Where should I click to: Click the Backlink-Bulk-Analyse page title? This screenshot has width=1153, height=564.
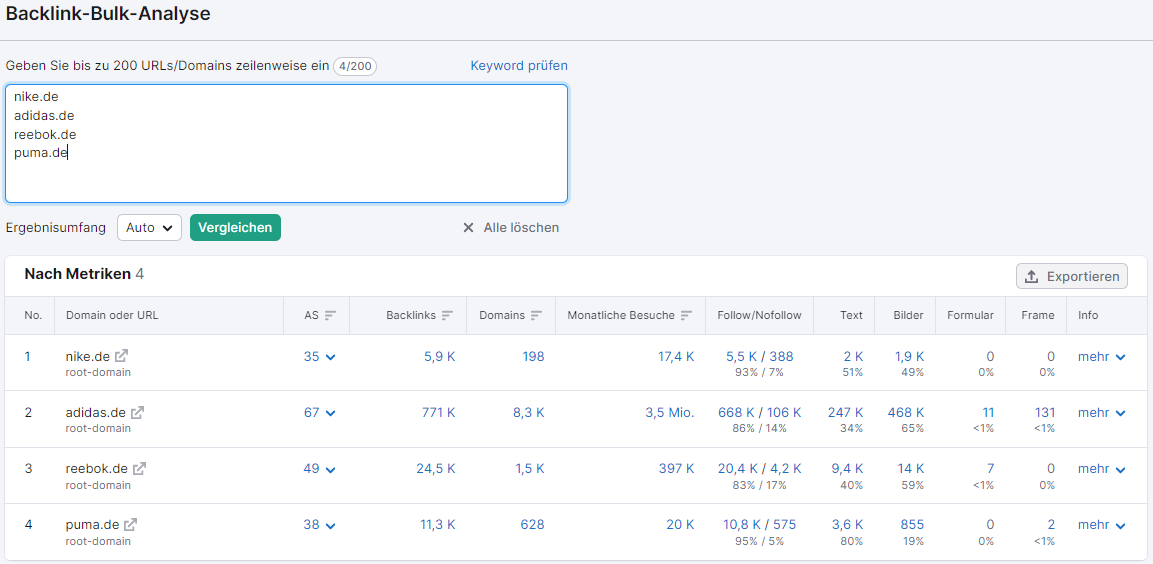(x=108, y=13)
